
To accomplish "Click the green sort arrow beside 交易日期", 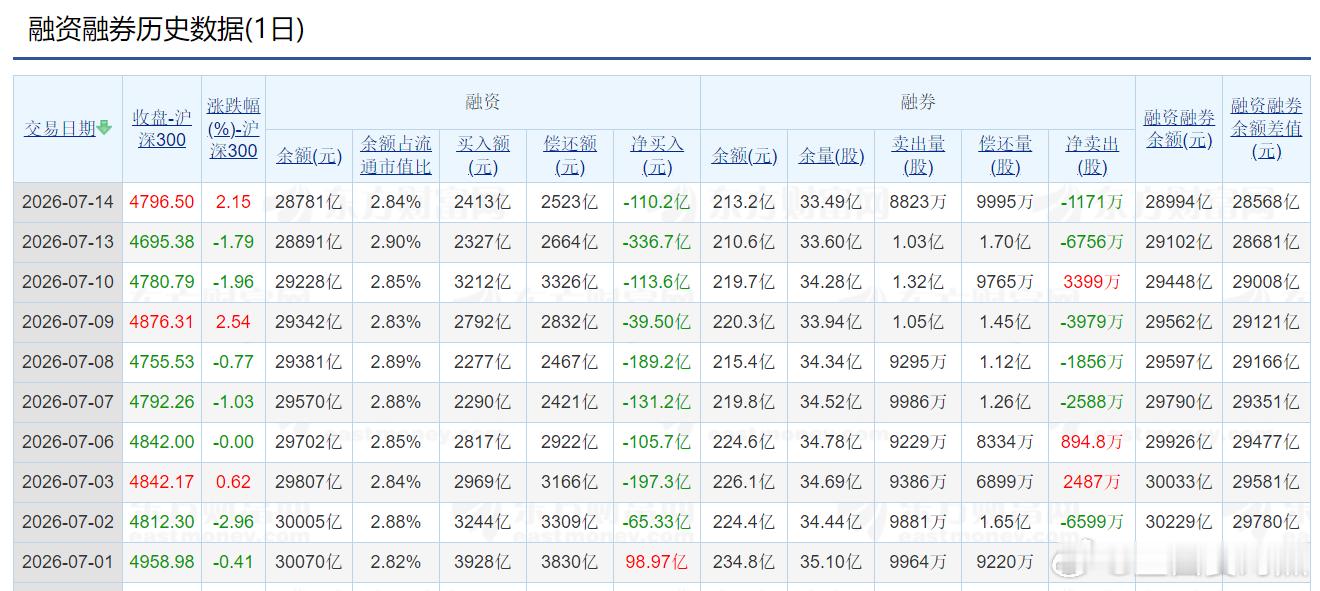I will (x=104, y=128).
